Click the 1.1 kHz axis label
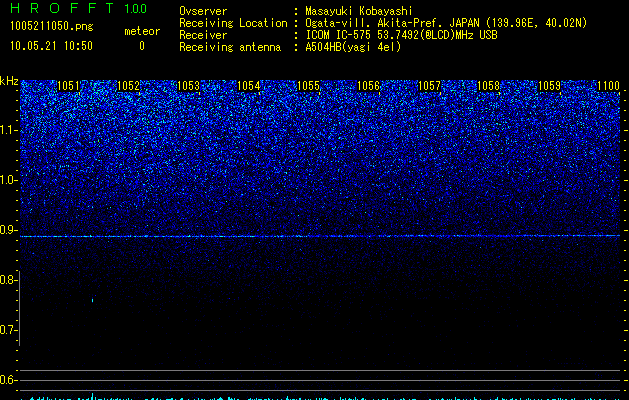Viewport: 629px width, 400px height. (x=8, y=130)
